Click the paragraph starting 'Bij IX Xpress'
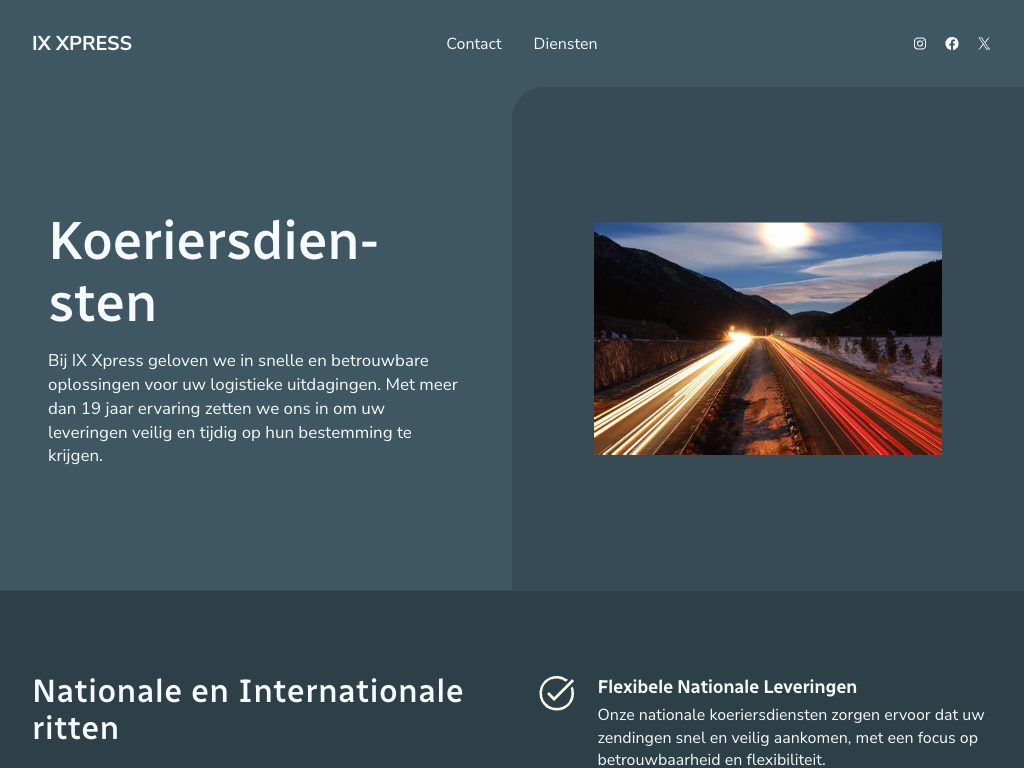The width and height of the screenshot is (1024, 768). click(x=253, y=408)
